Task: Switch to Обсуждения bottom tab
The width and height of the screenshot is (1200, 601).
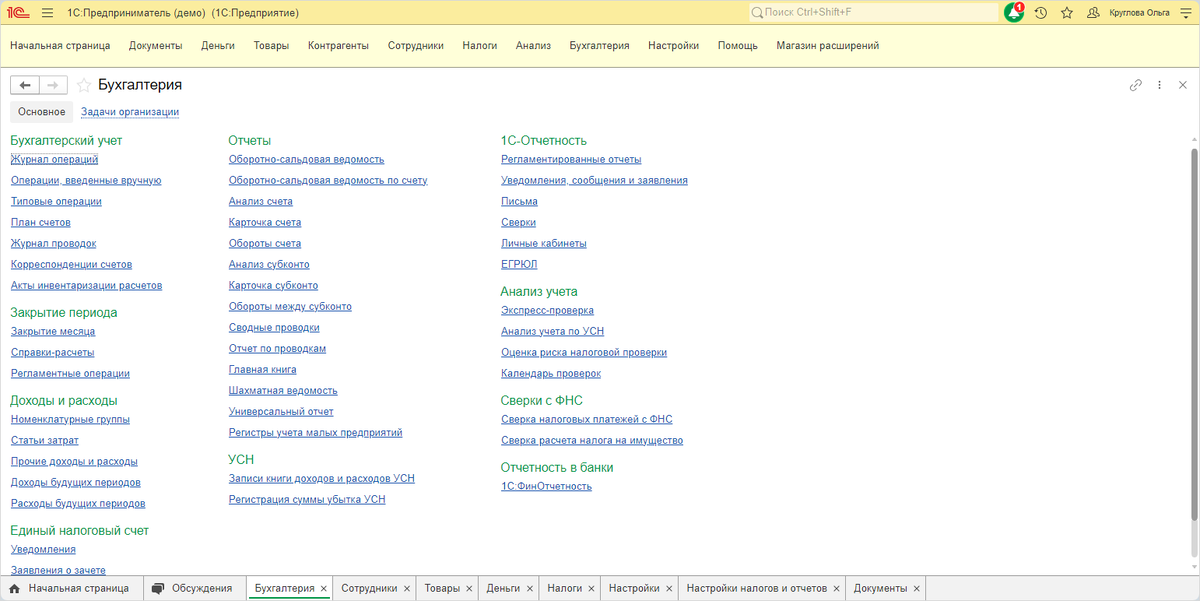Action: coord(194,588)
